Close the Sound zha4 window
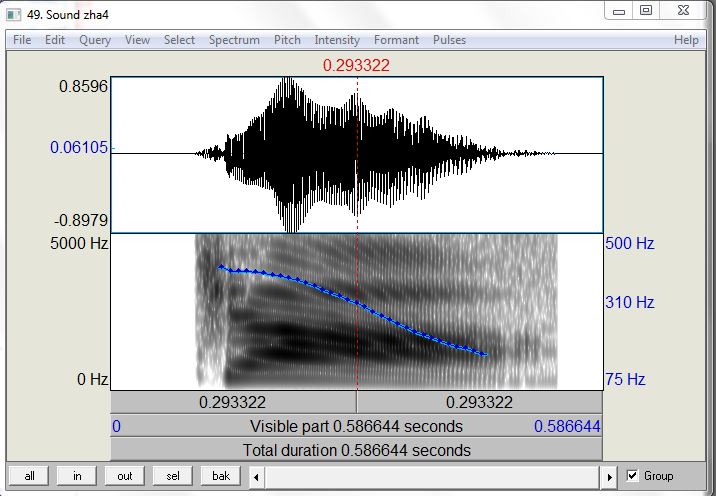 point(683,11)
